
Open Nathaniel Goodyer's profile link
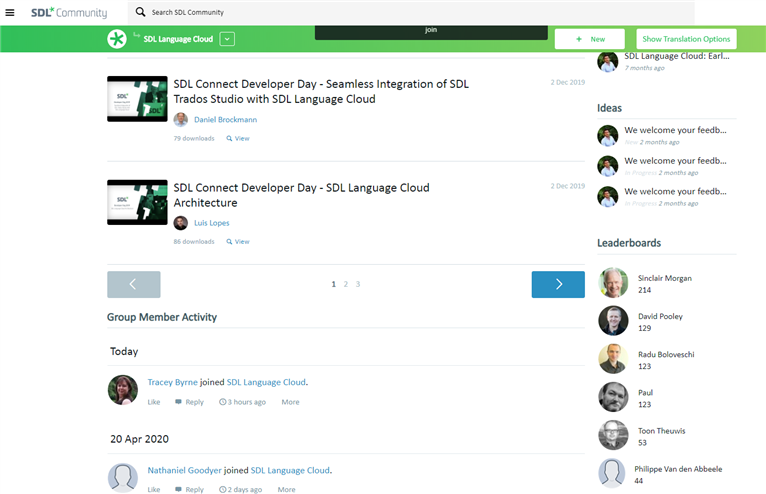coord(185,470)
